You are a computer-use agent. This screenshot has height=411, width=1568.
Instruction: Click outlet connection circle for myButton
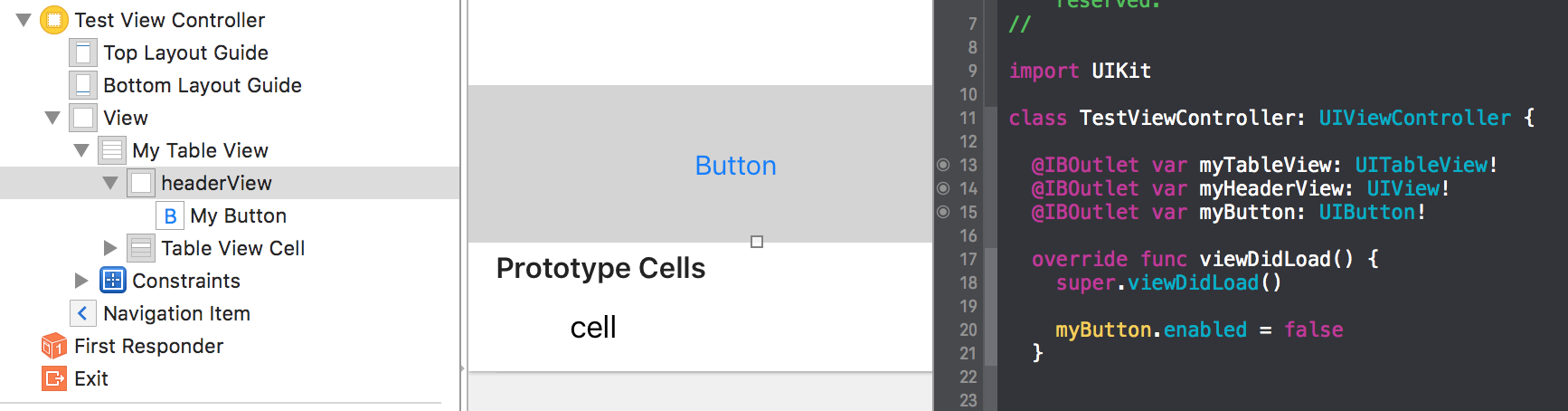[943, 212]
